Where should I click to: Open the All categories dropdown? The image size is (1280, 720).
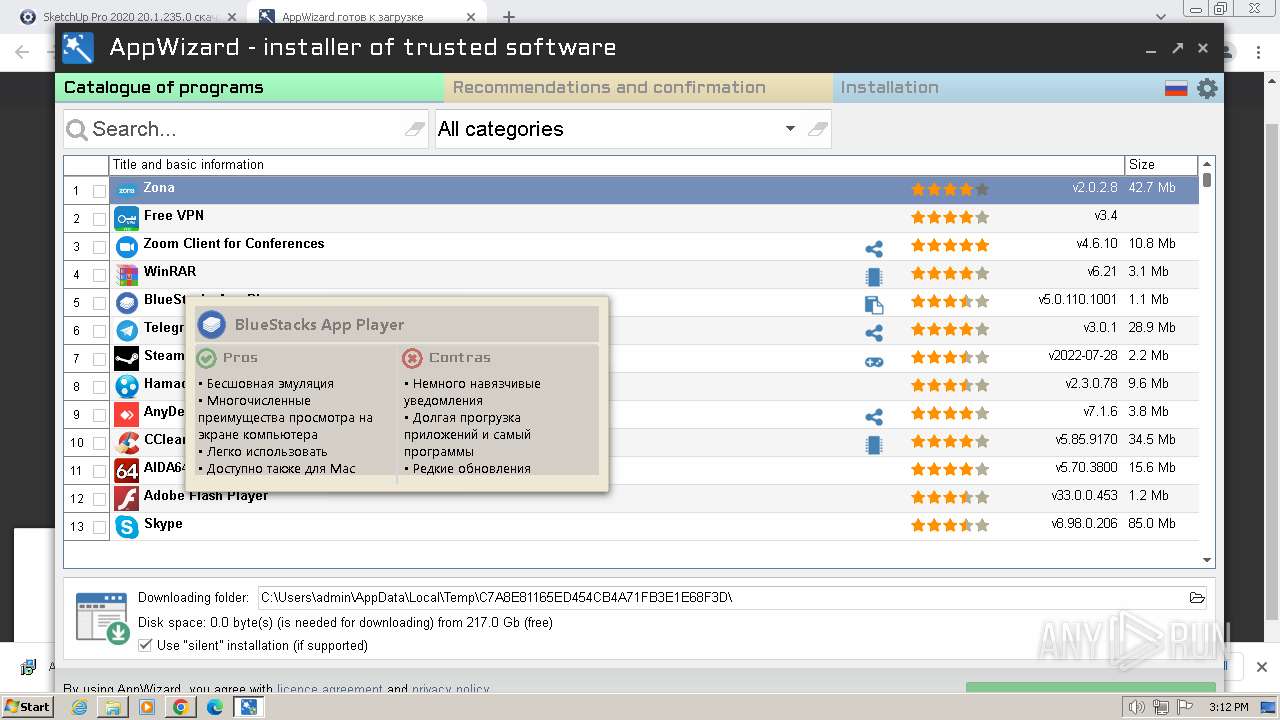click(790, 129)
